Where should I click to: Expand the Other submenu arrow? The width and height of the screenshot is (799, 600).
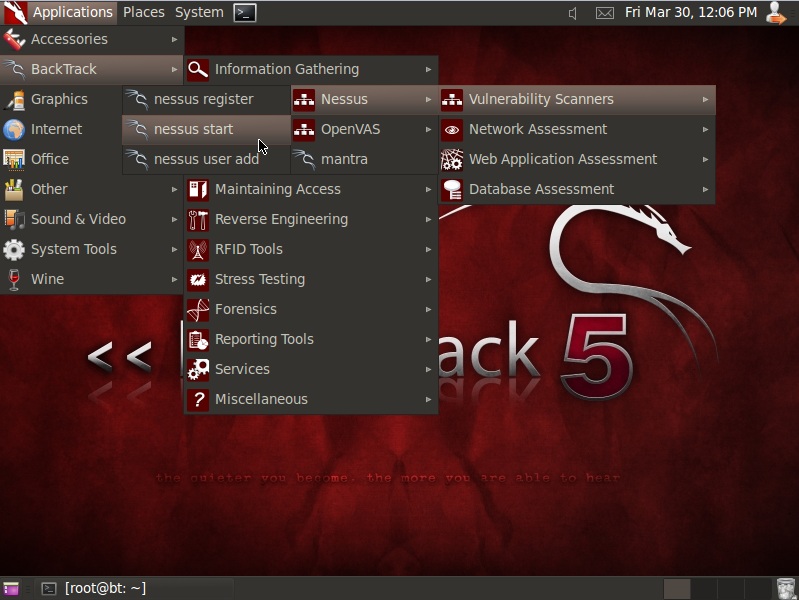tap(174, 189)
